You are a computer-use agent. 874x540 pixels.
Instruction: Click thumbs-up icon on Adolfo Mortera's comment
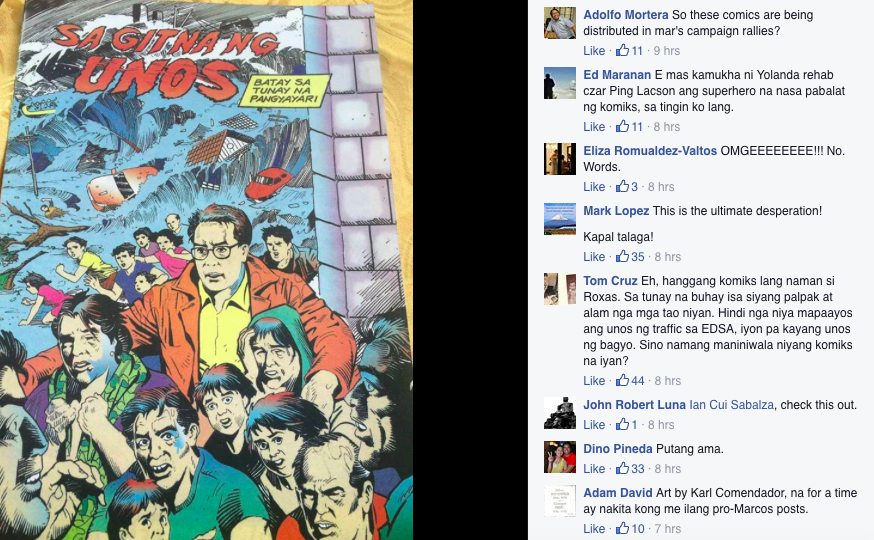(623, 50)
